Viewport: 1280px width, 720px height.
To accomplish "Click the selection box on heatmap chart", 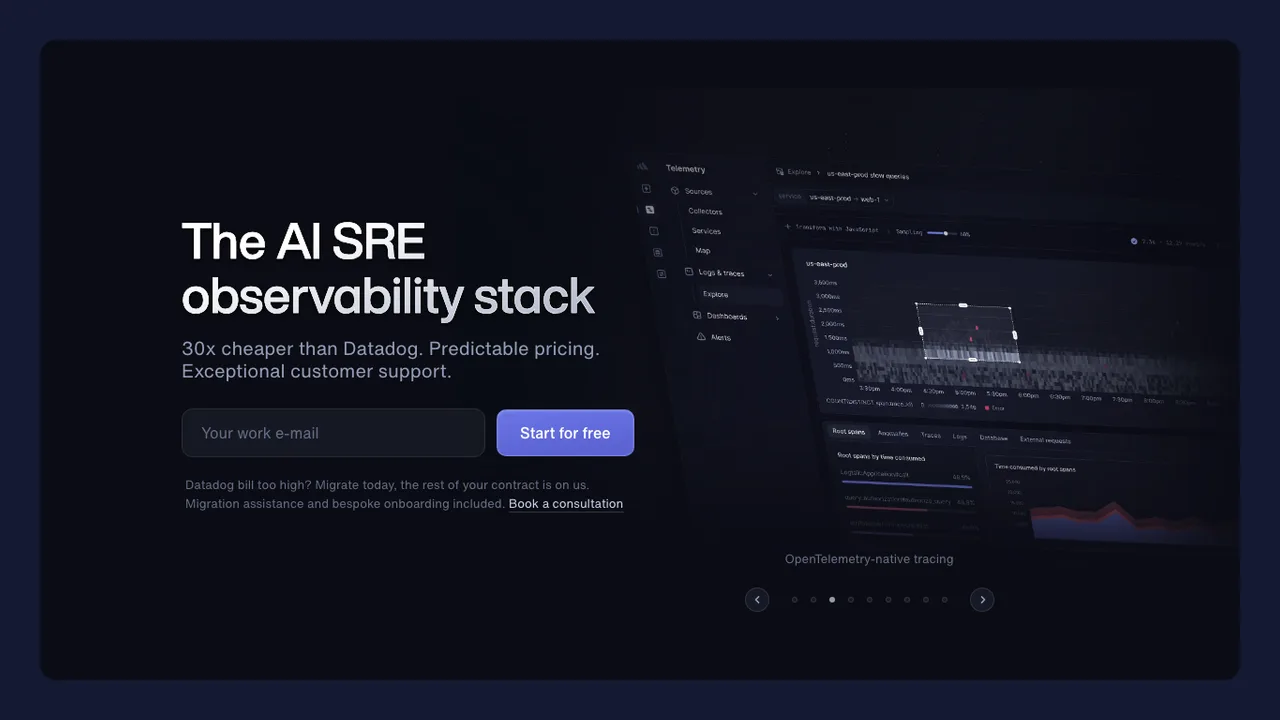I will [967, 332].
